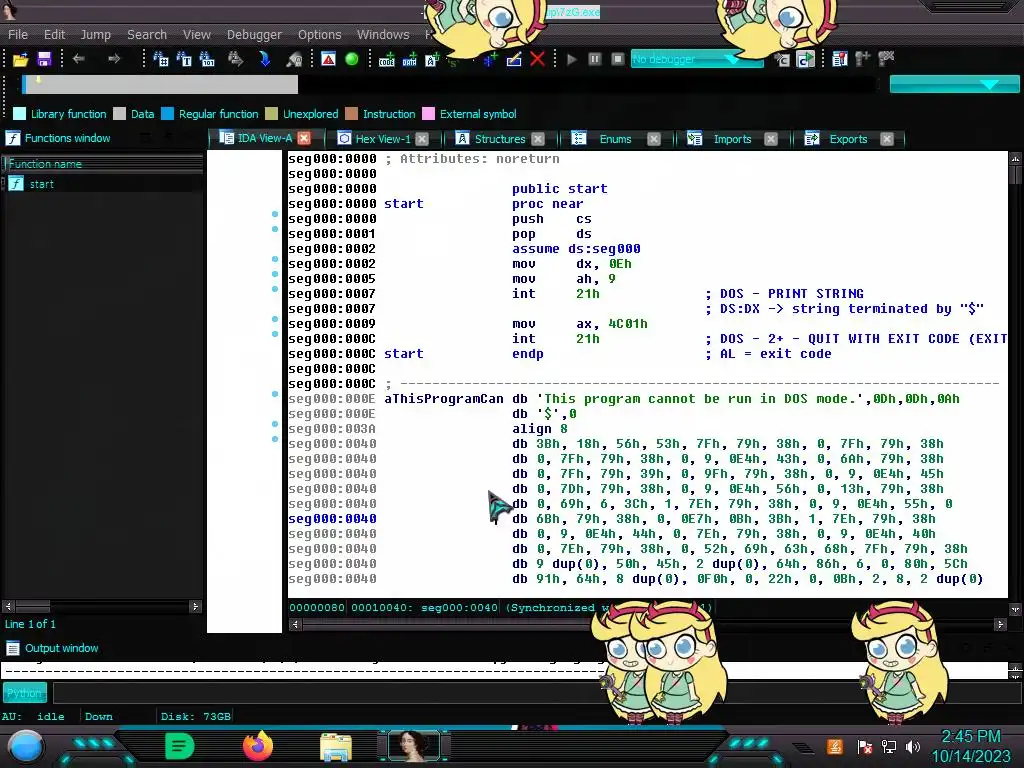Click the binoculars search next icon
This screenshot has height=768, width=1024.
click(x=235, y=59)
